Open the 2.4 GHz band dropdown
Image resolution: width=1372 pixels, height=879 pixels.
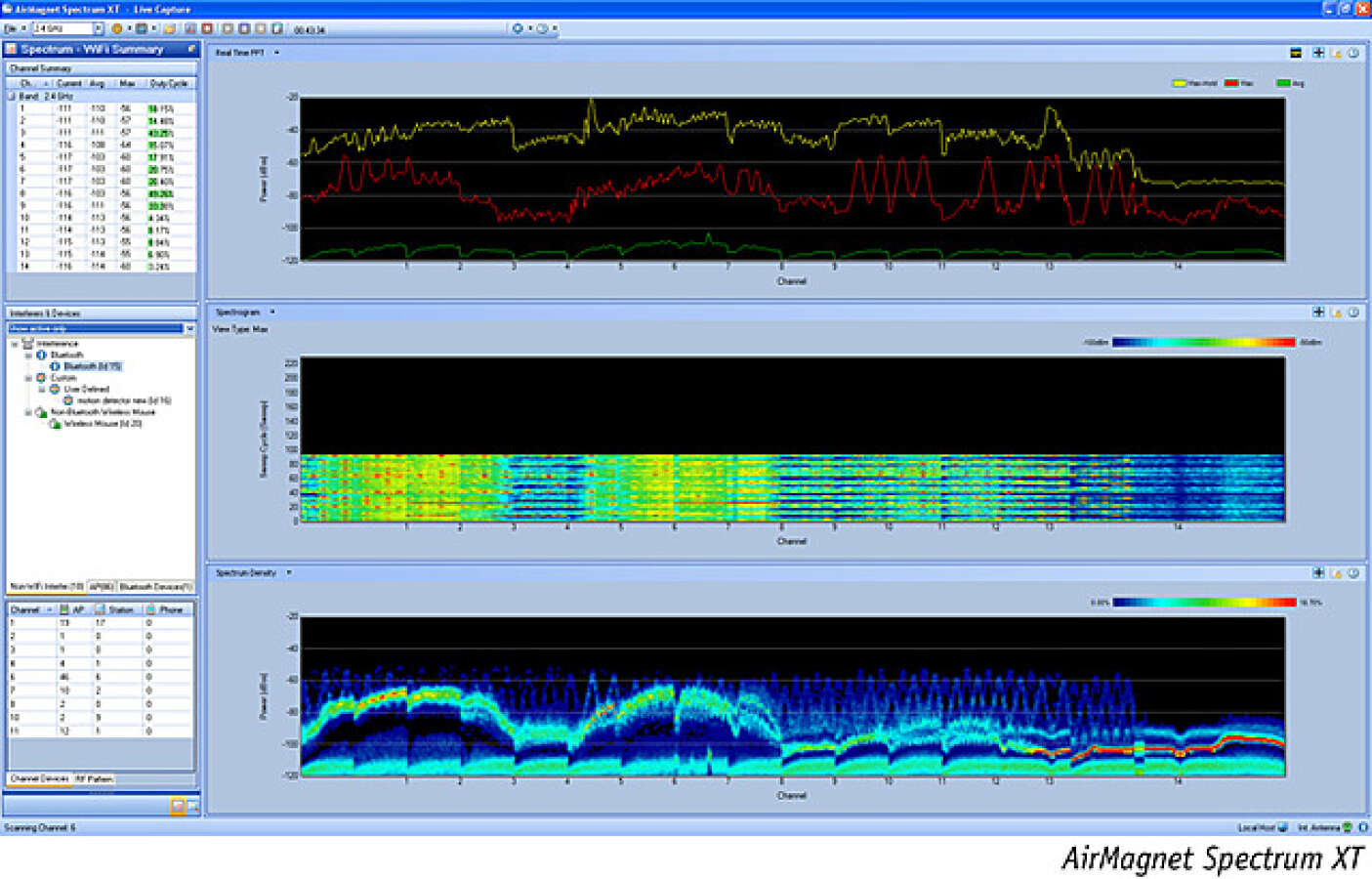pyautogui.click(x=98, y=29)
